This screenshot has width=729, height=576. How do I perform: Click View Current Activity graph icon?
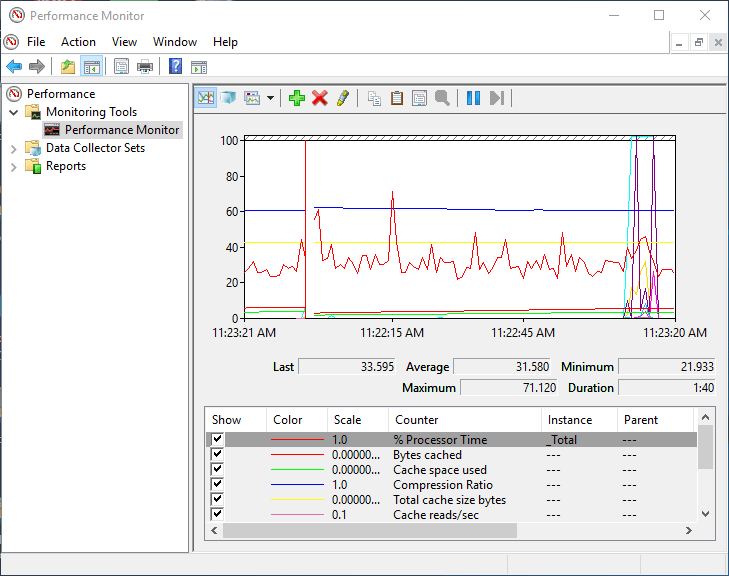coord(206,97)
